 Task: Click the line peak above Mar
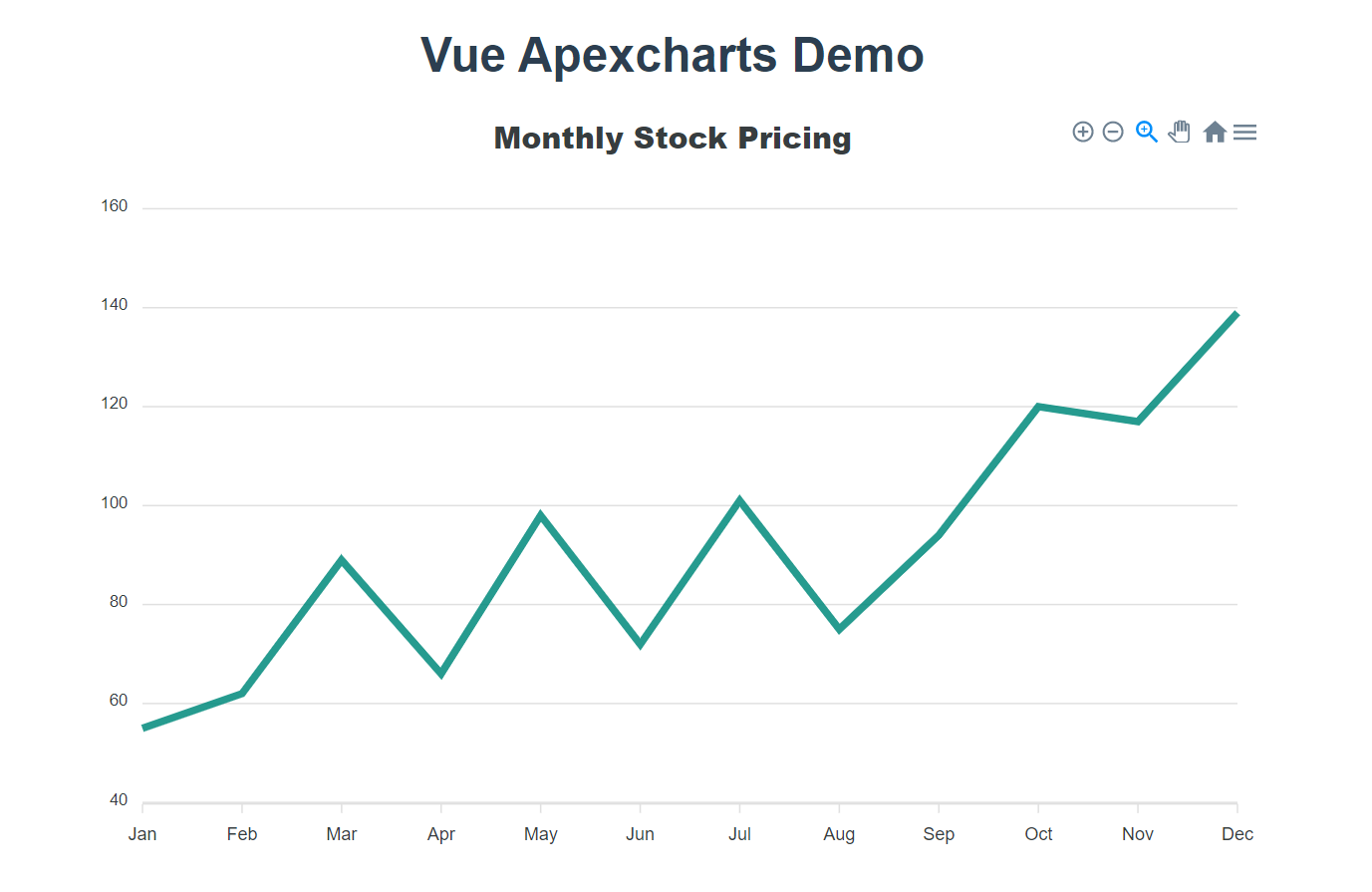[342, 560]
